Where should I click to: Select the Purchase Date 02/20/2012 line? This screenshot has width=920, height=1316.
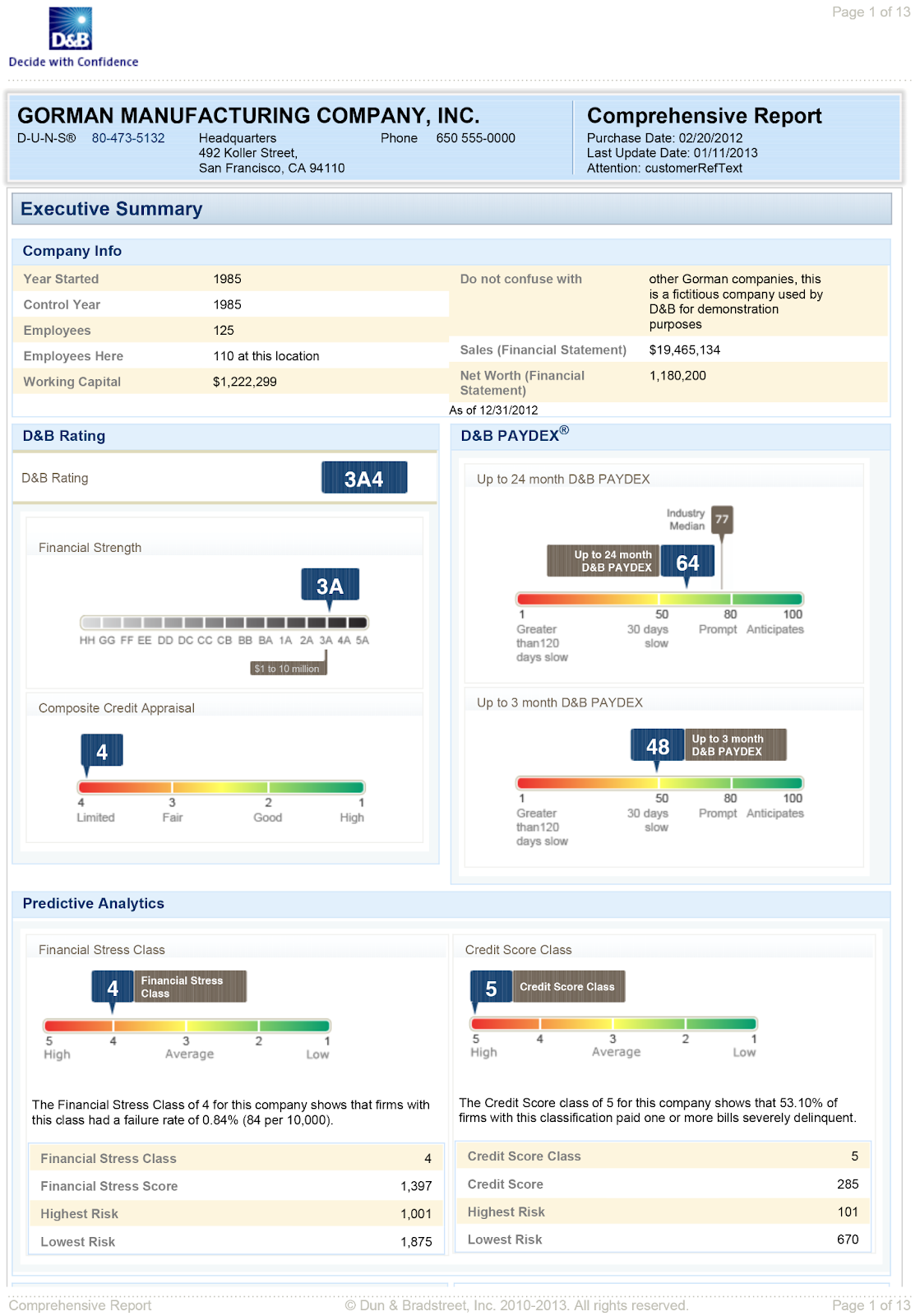click(664, 138)
